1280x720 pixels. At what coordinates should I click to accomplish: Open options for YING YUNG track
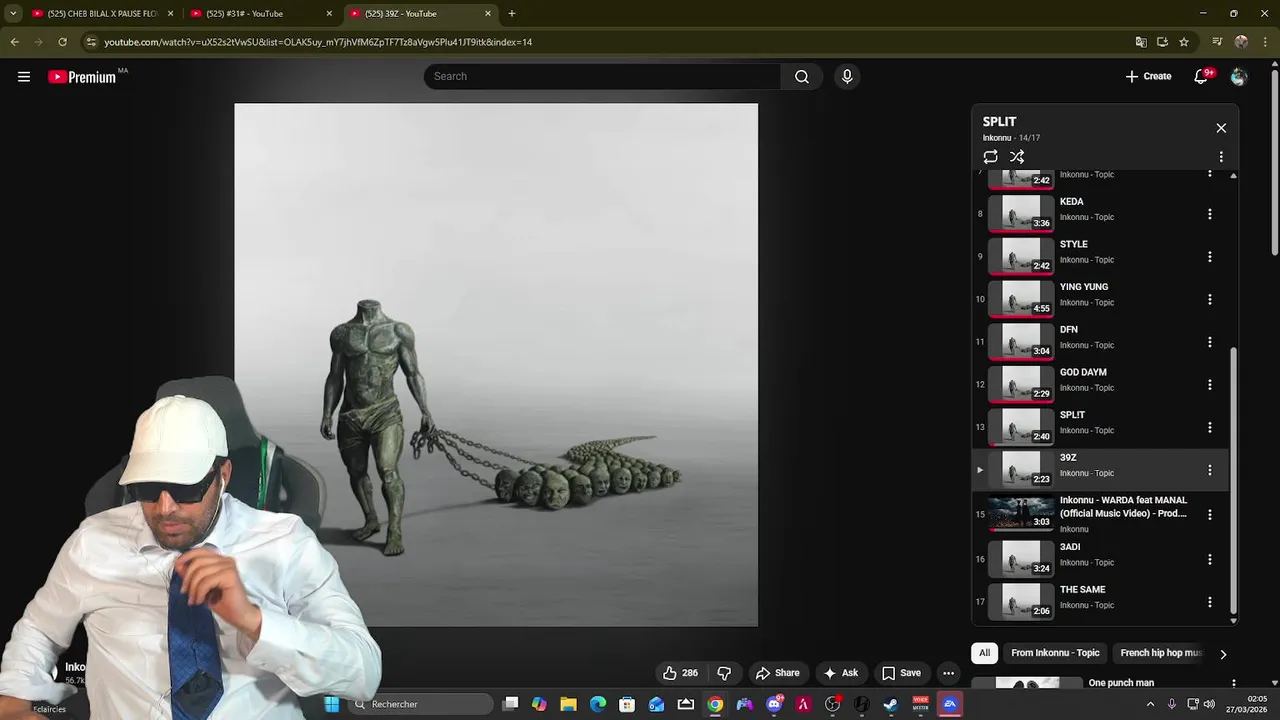pyautogui.click(x=1209, y=299)
